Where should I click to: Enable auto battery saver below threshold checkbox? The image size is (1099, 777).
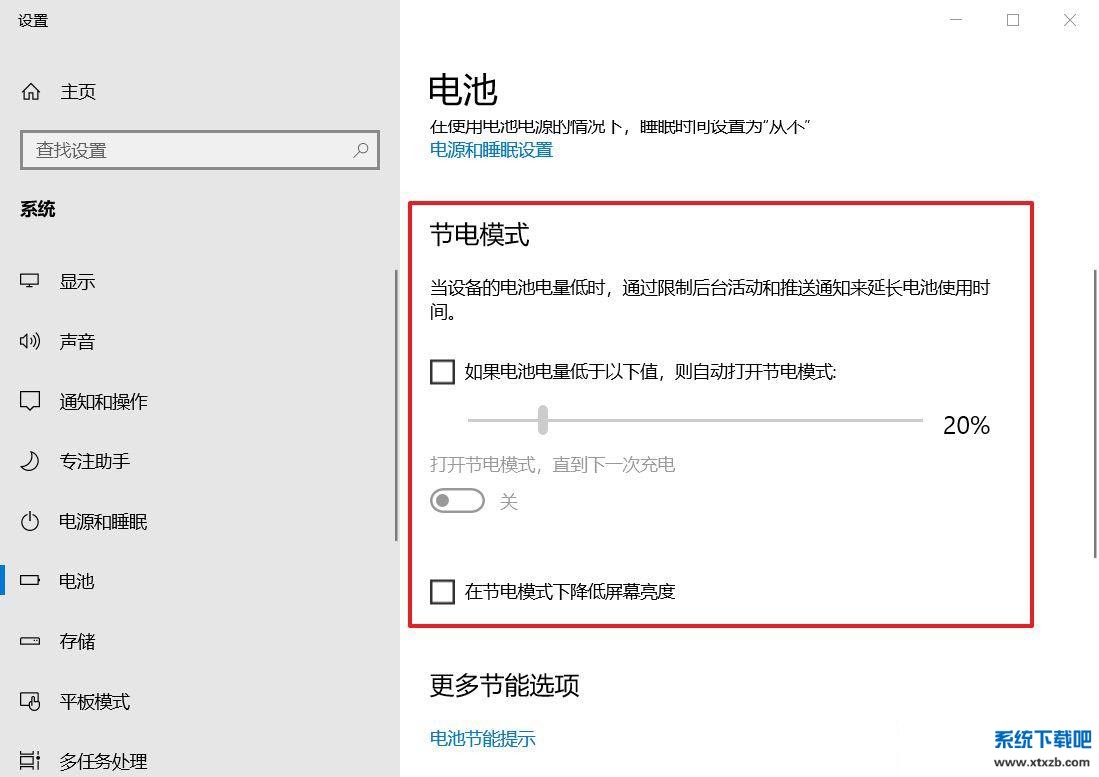pyautogui.click(x=442, y=372)
